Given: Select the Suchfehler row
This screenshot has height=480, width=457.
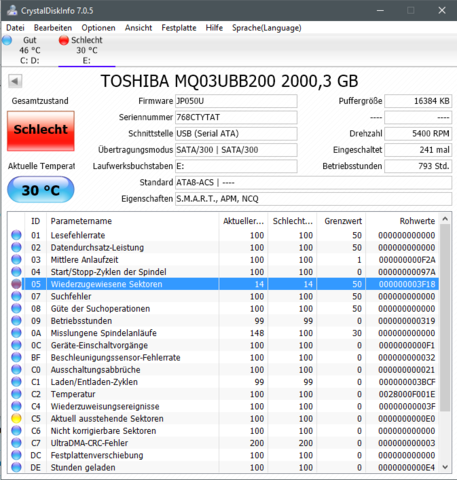Looking at the screenshot, I should pyautogui.click(x=223, y=296).
